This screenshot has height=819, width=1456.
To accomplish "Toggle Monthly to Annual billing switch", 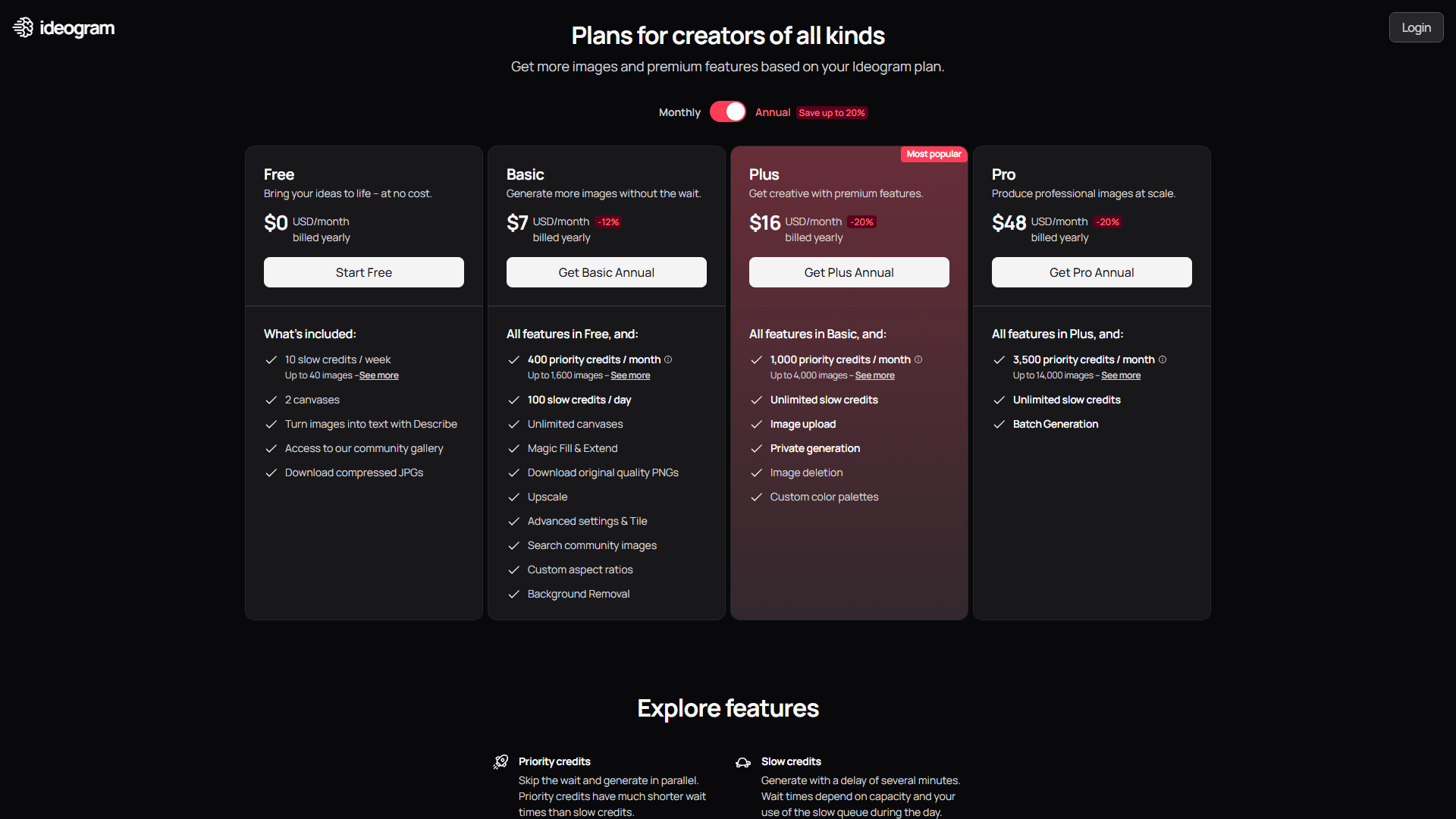I will [727, 112].
